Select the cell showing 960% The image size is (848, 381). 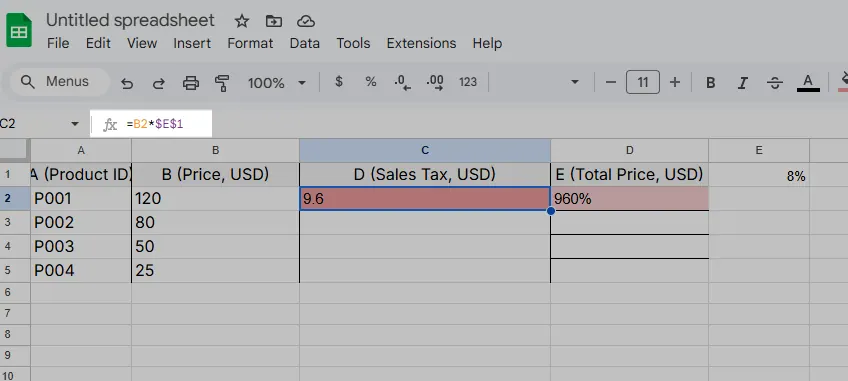click(x=630, y=199)
